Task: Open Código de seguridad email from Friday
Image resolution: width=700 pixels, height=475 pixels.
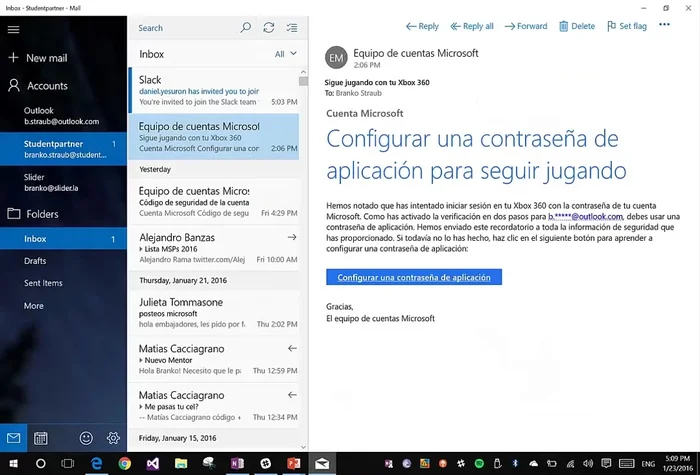Action: point(214,202)
